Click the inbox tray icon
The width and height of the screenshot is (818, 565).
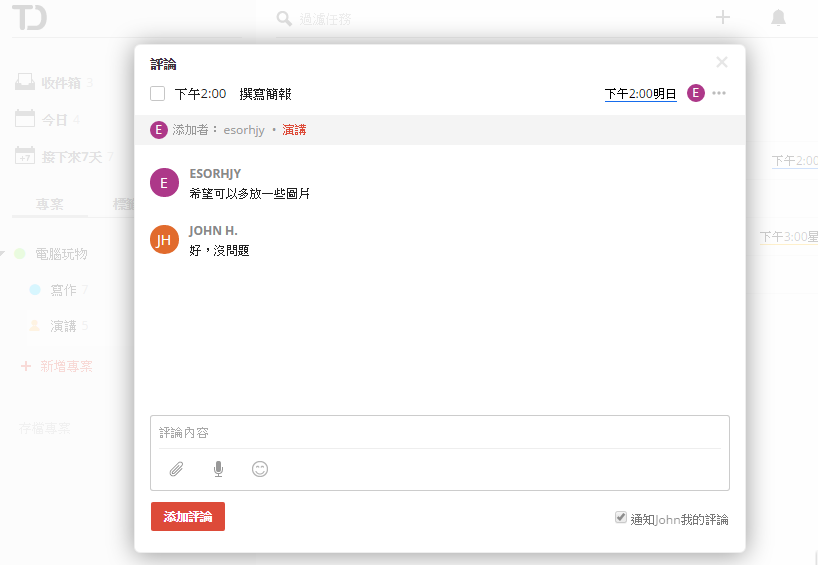pyautogui.click(x=25, y=82)
